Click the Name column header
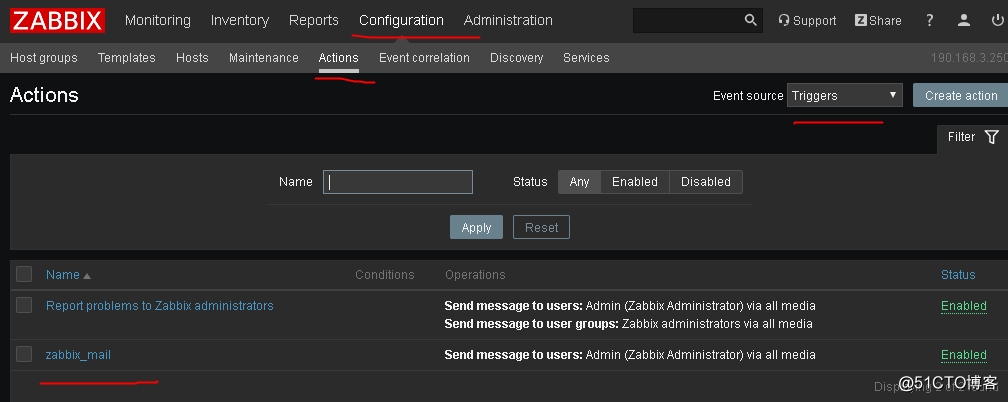1008x402 pixels. pos(63,275)
